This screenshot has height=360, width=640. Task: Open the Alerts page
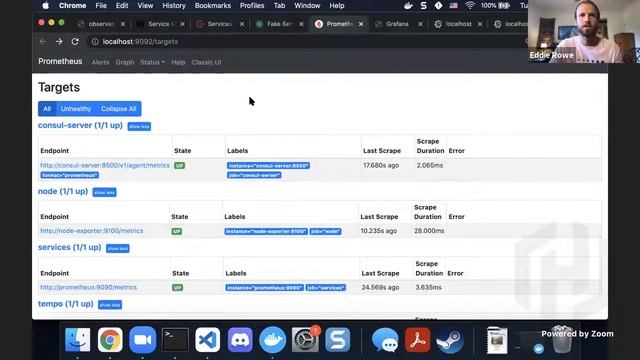pos(100,62)
